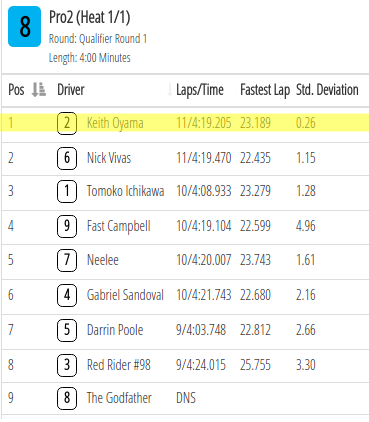Open driver Nick Vivas's results

pyautogui.click(x=109, y=158)
